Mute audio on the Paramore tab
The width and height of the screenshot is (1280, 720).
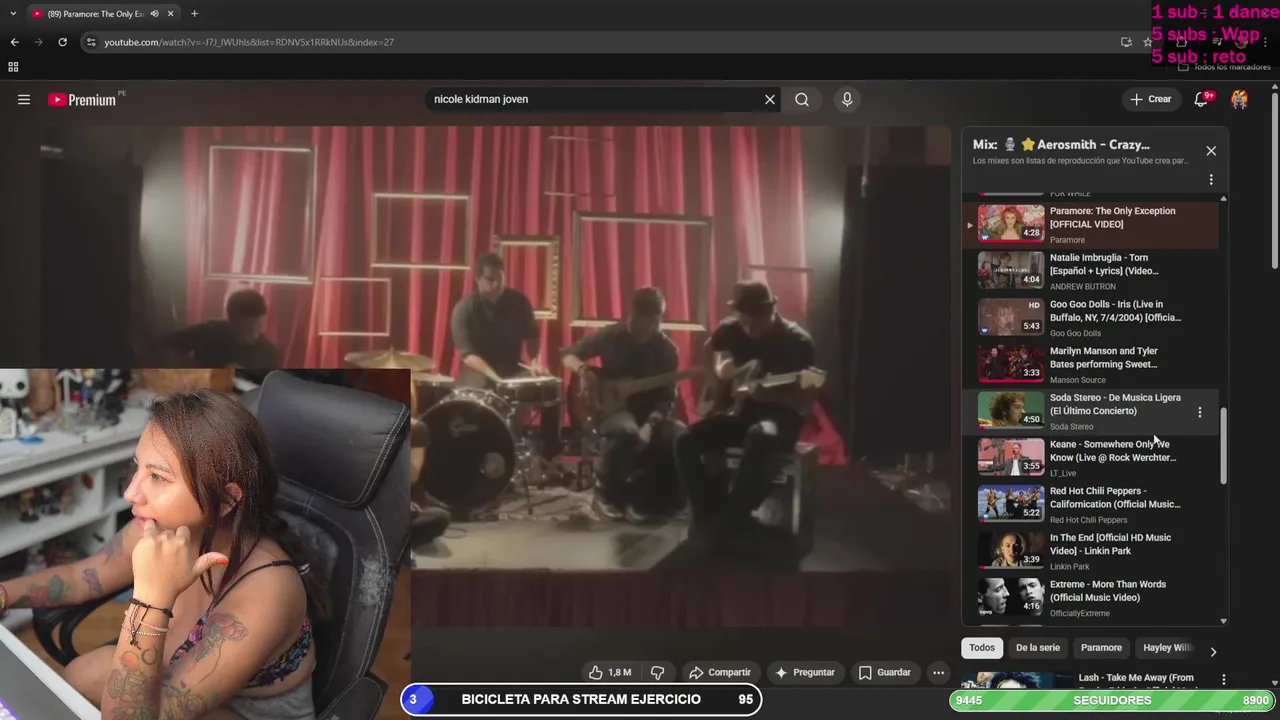pos(154,14)
